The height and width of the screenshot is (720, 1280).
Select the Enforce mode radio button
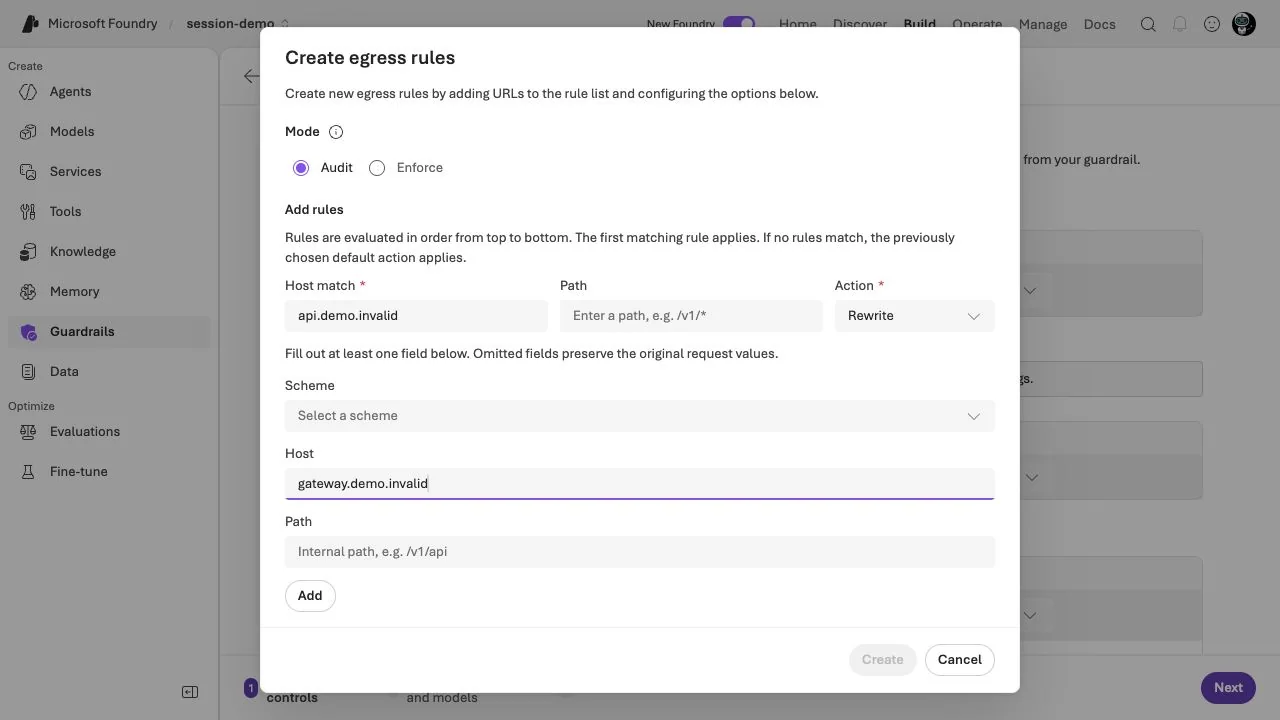pos(377,168)
